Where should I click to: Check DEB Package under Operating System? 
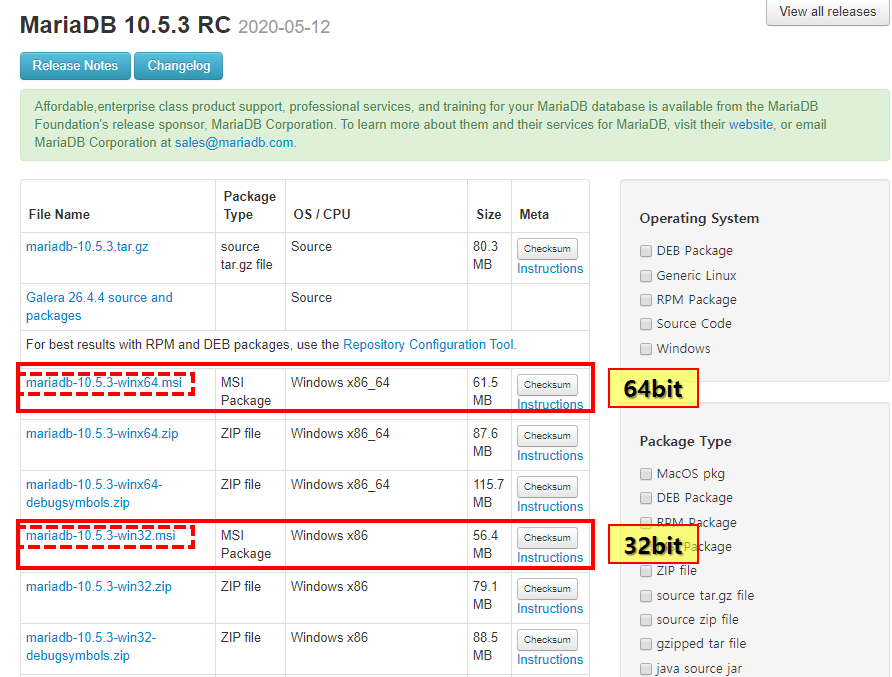646,251
